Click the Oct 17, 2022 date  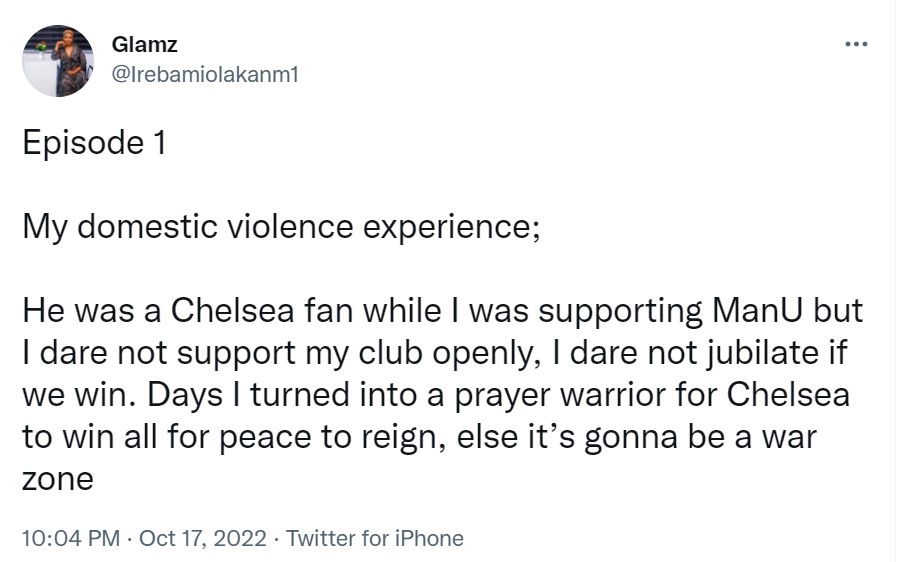click(203, 538)
